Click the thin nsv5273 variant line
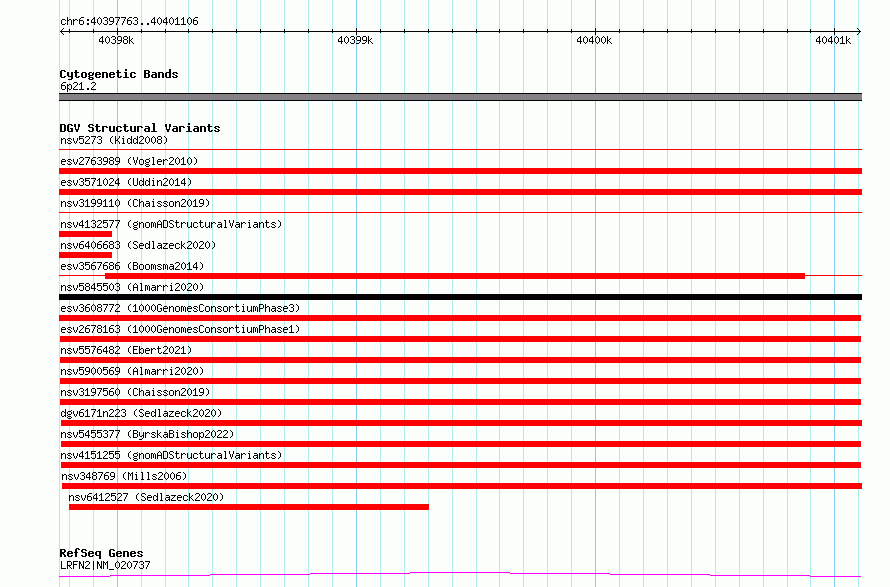 point(460,150)
